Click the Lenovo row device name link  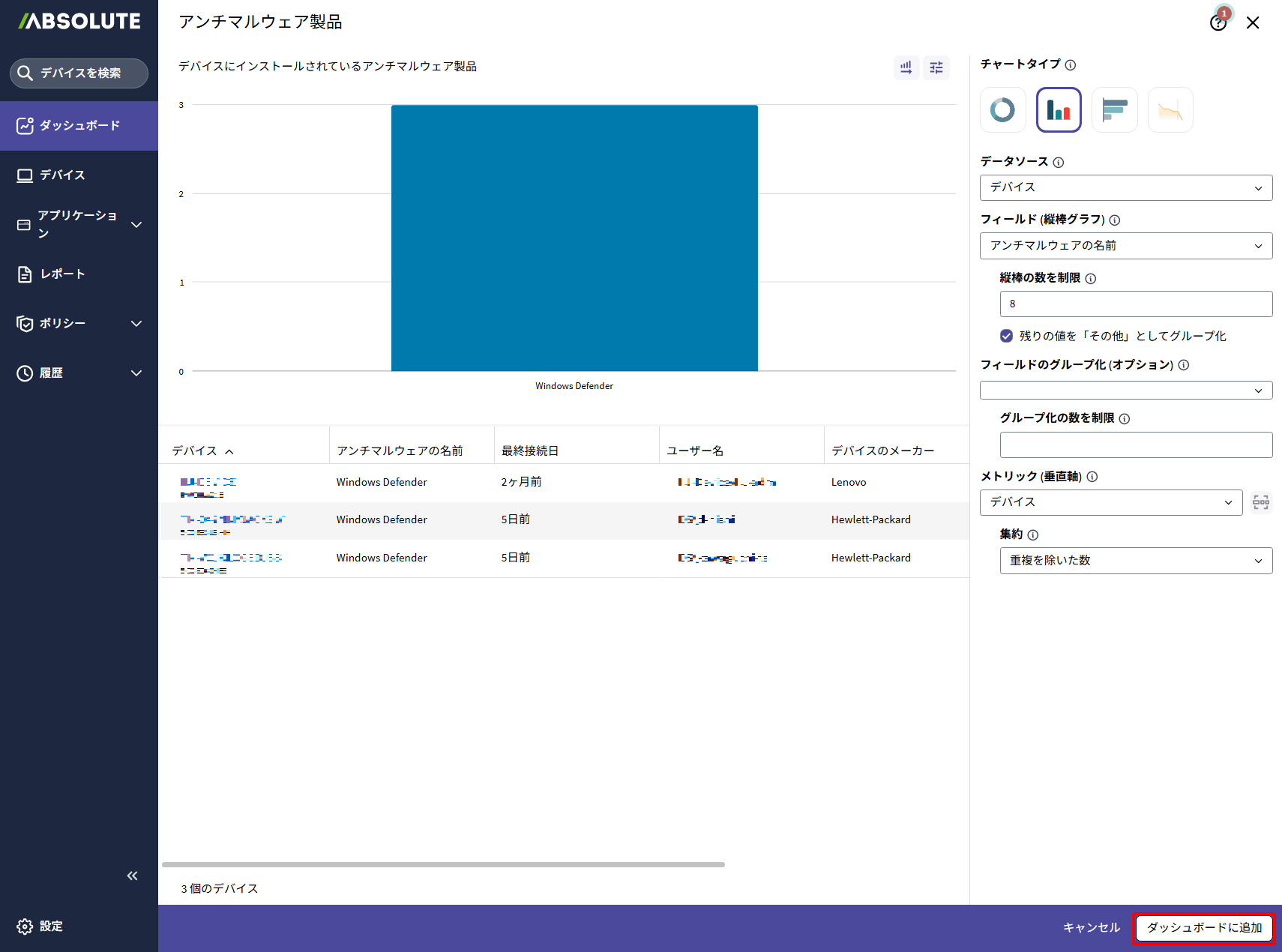coord(208,487)
